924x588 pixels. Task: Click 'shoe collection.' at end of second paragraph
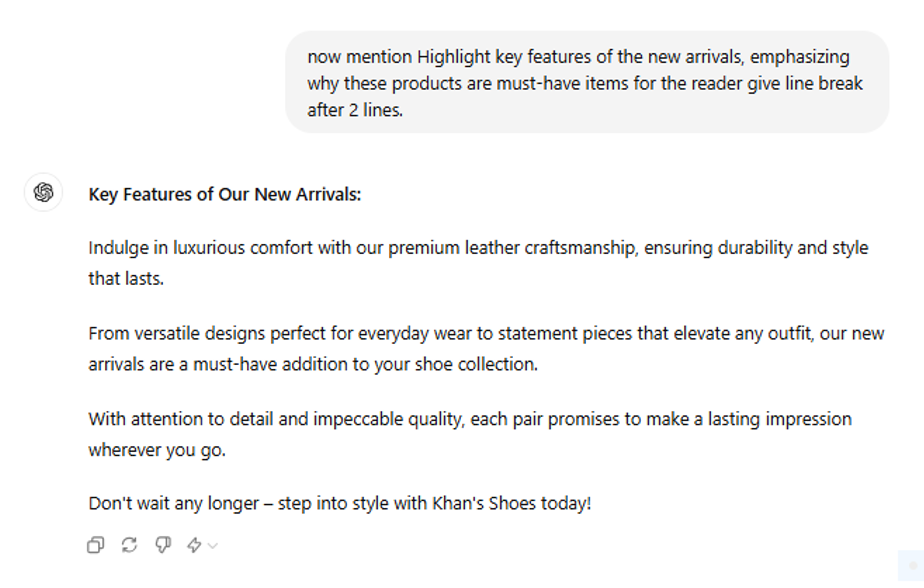(476, 364)
